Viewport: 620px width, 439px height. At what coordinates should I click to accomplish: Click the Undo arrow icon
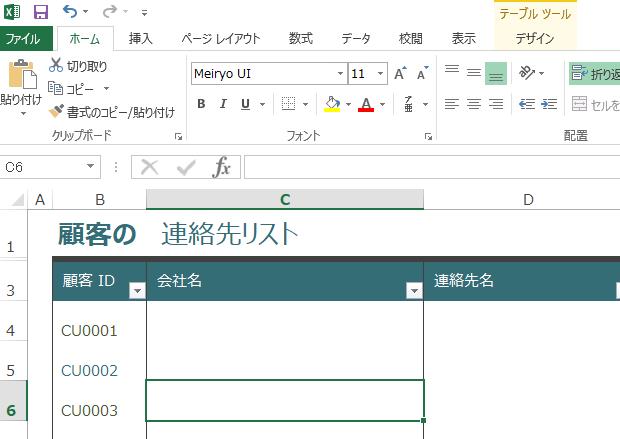[x=69, y=12]
